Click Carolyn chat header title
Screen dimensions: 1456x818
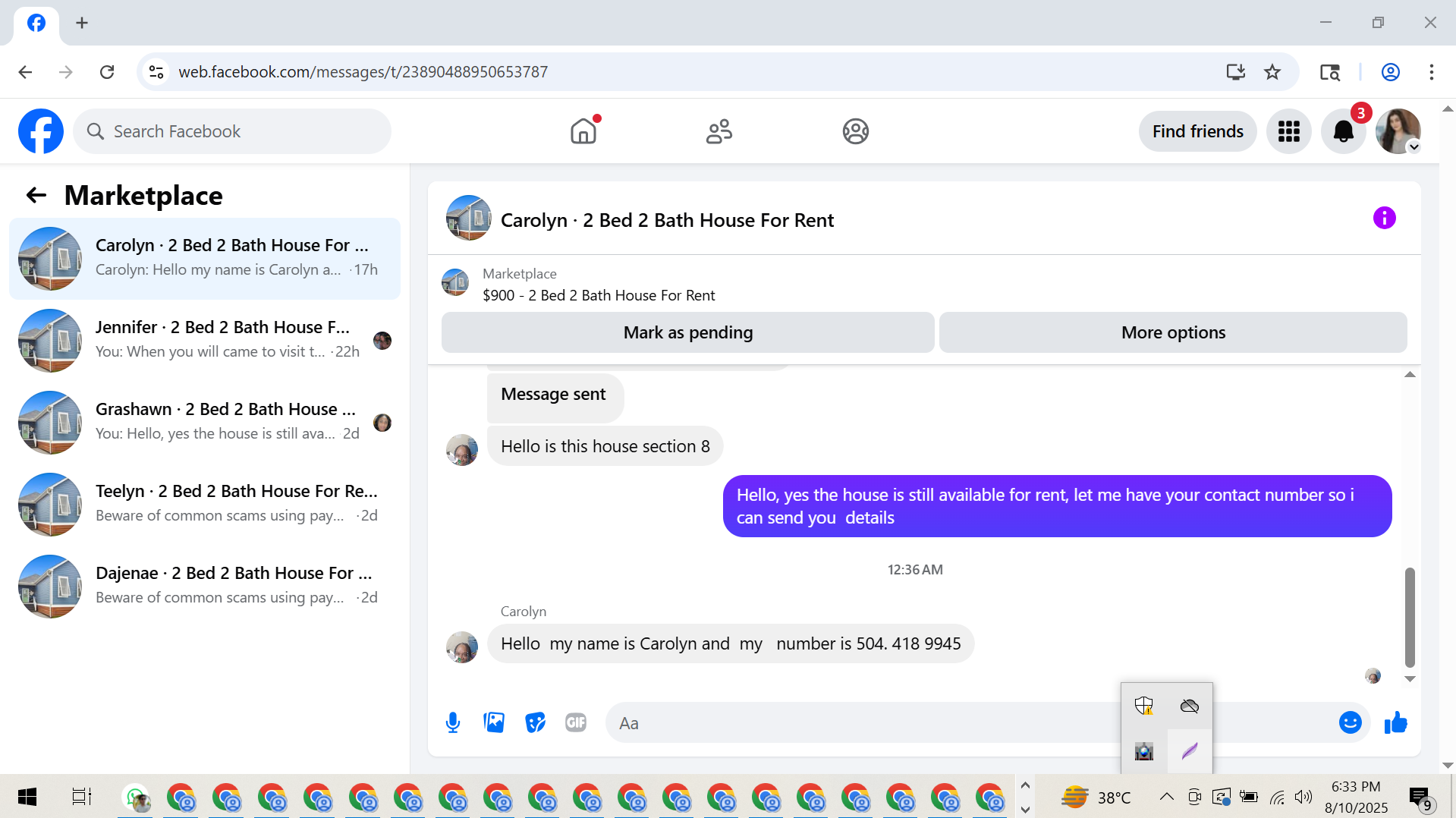pyautogui.click(x=667, y=220)
